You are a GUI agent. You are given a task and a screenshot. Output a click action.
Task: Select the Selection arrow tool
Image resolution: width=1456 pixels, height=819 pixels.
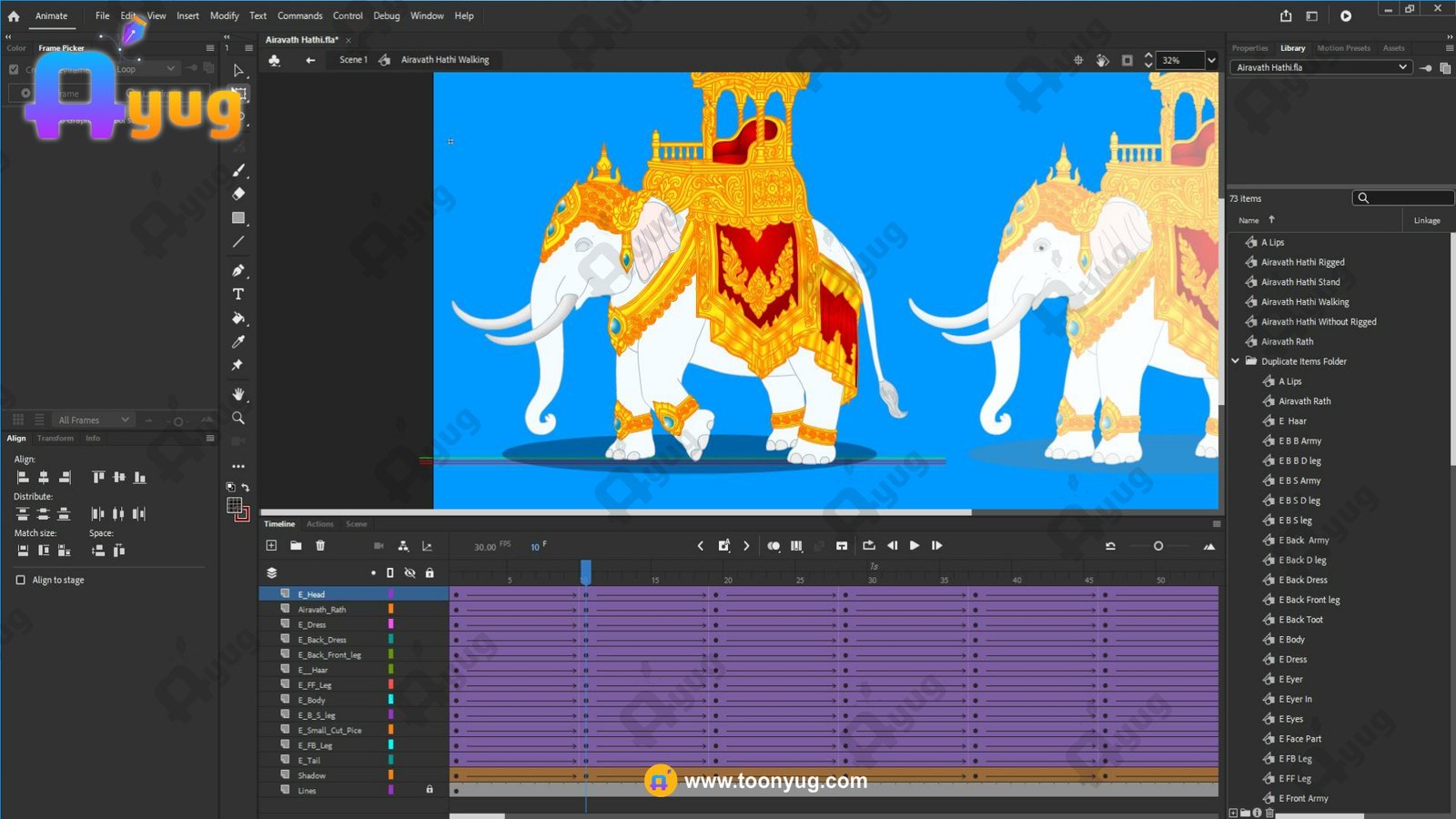pyautogui.click(x=238, y=70)
